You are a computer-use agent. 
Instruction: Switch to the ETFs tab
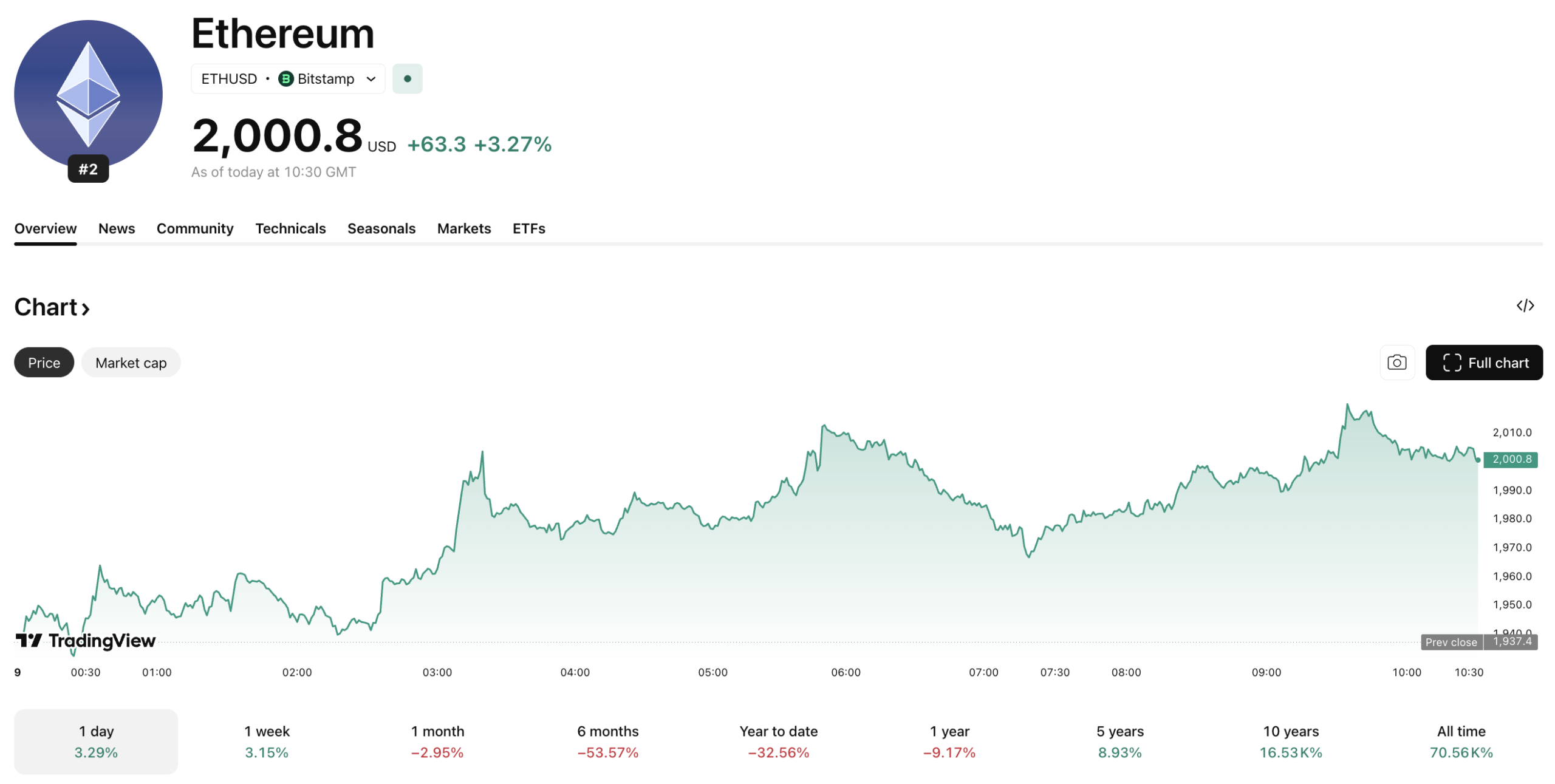528,228
